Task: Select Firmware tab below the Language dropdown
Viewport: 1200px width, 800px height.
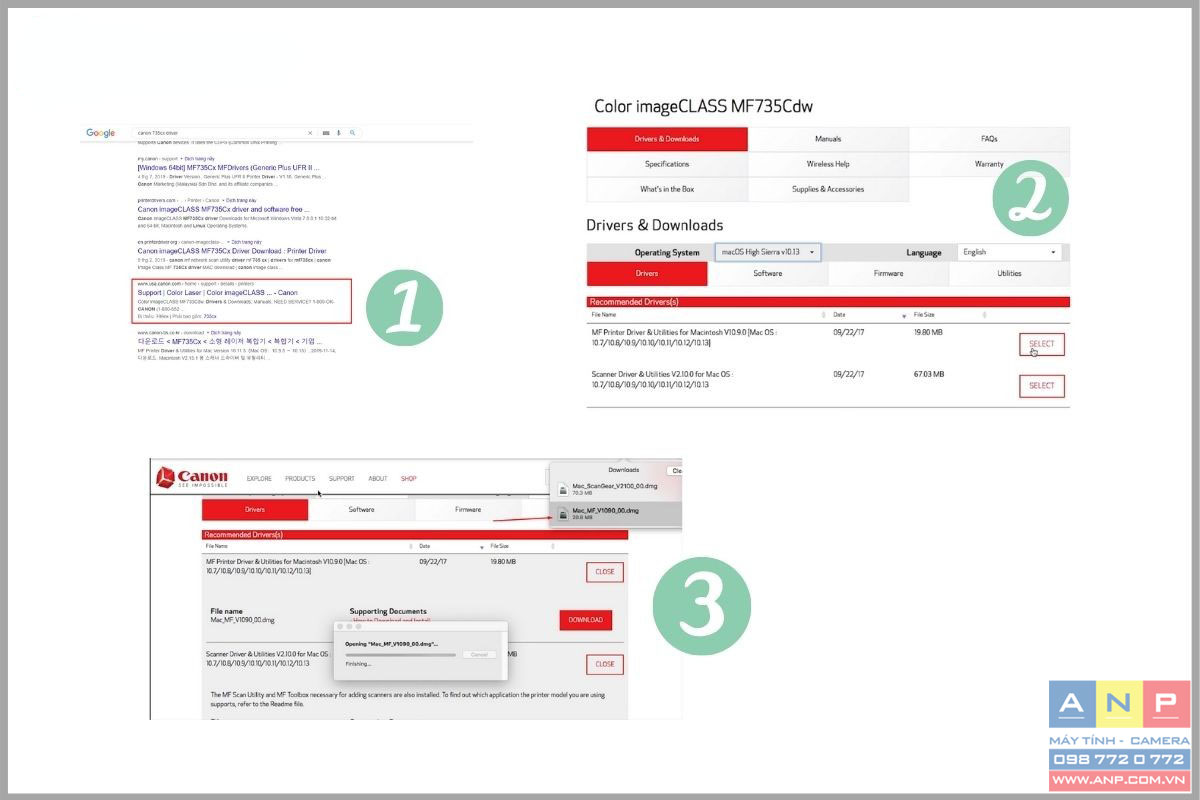Action: pos(889,273)
